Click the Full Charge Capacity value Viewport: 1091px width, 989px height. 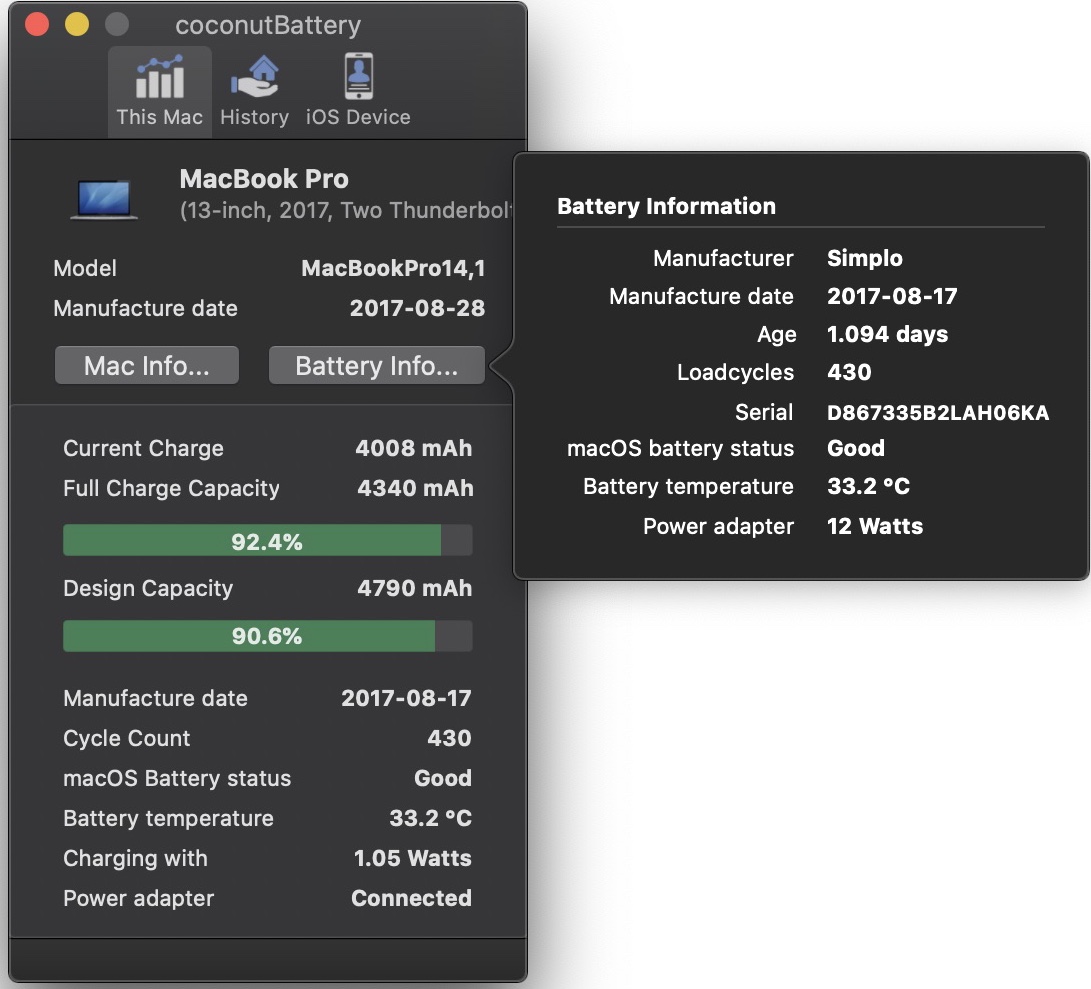point(415,489)
